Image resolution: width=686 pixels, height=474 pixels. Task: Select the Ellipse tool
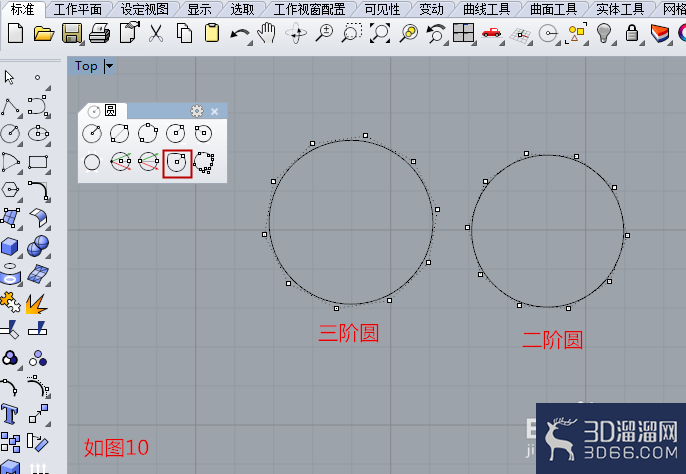[38, 133]
